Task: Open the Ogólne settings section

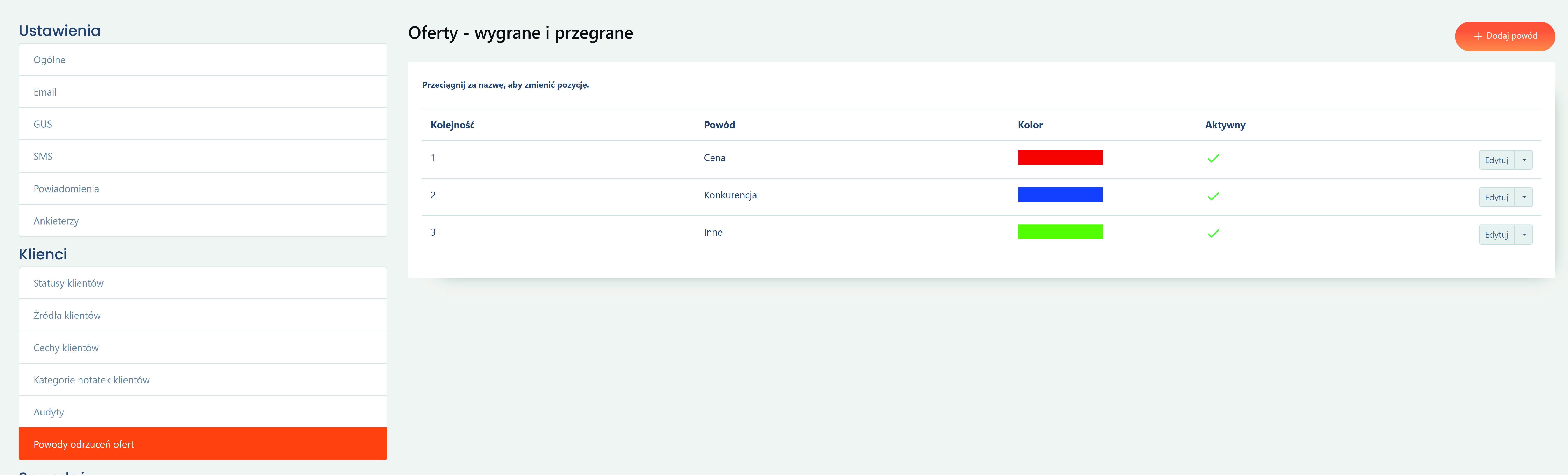Action: [49, 60]
